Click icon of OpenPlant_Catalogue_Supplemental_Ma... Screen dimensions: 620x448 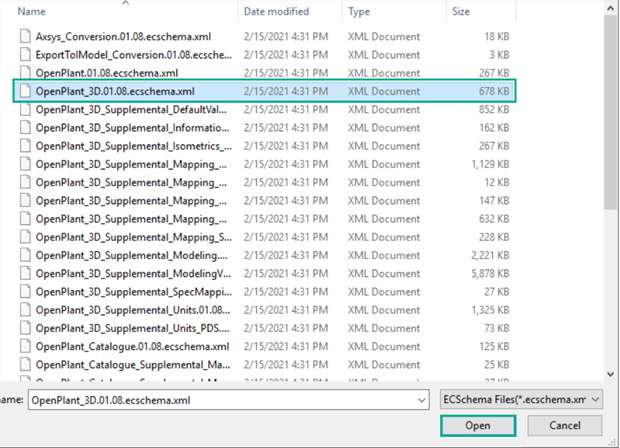click(x=25, y=364)
